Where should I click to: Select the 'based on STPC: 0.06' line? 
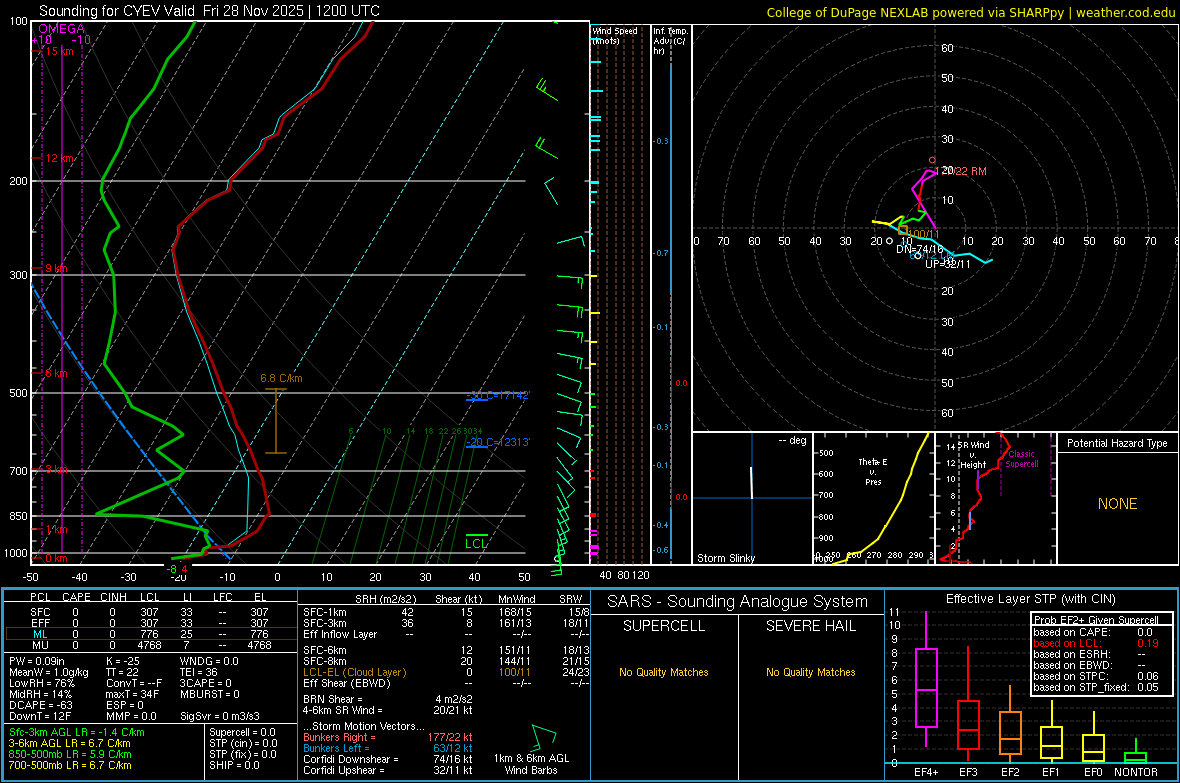click(1096, 676)
